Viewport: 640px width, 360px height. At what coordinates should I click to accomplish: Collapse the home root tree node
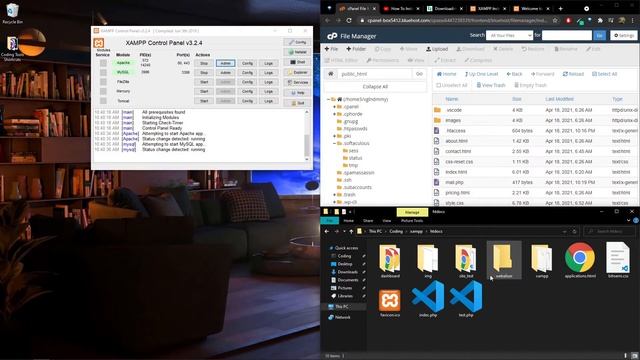point(328,99)
